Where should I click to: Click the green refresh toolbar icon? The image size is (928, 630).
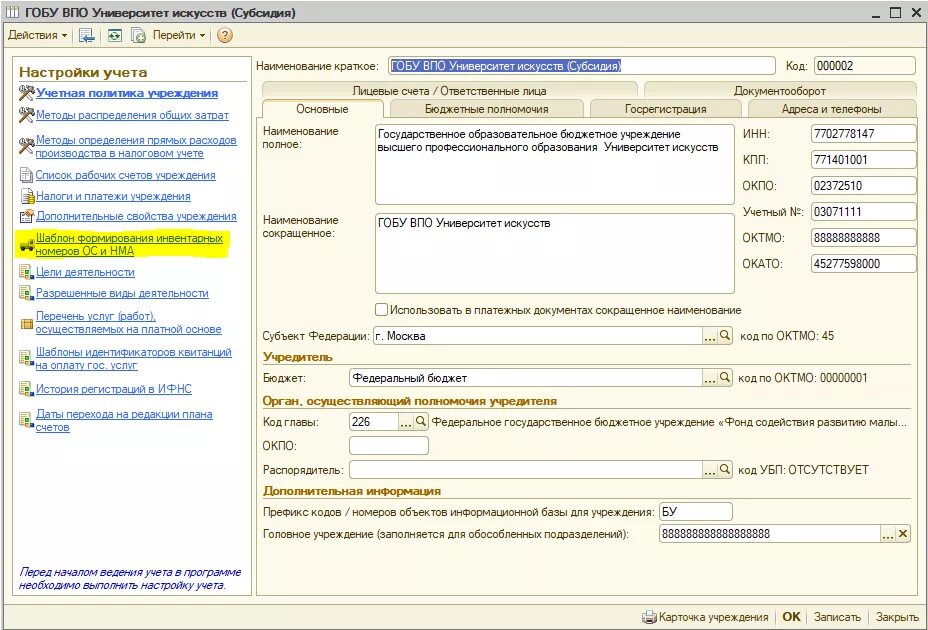coord(114,36)
